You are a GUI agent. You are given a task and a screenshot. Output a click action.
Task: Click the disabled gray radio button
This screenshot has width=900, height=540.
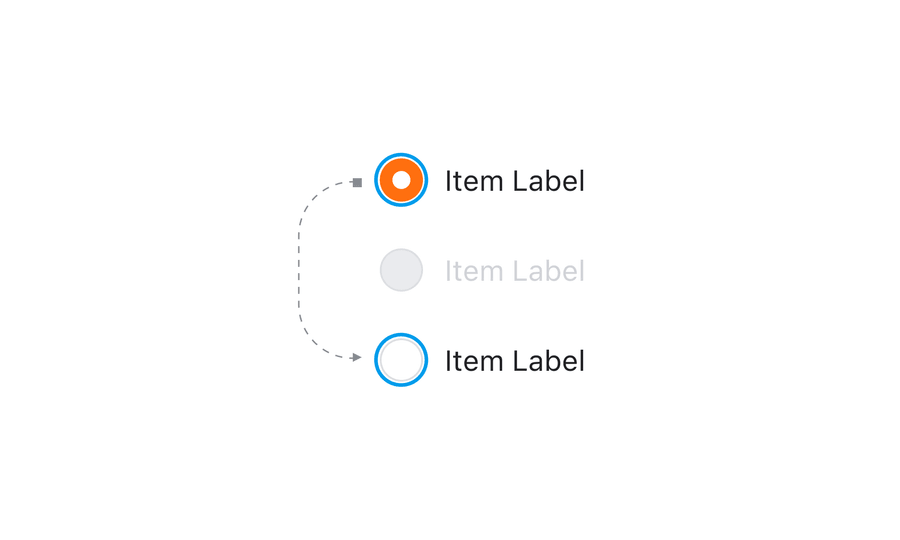[x=401, y=271]
